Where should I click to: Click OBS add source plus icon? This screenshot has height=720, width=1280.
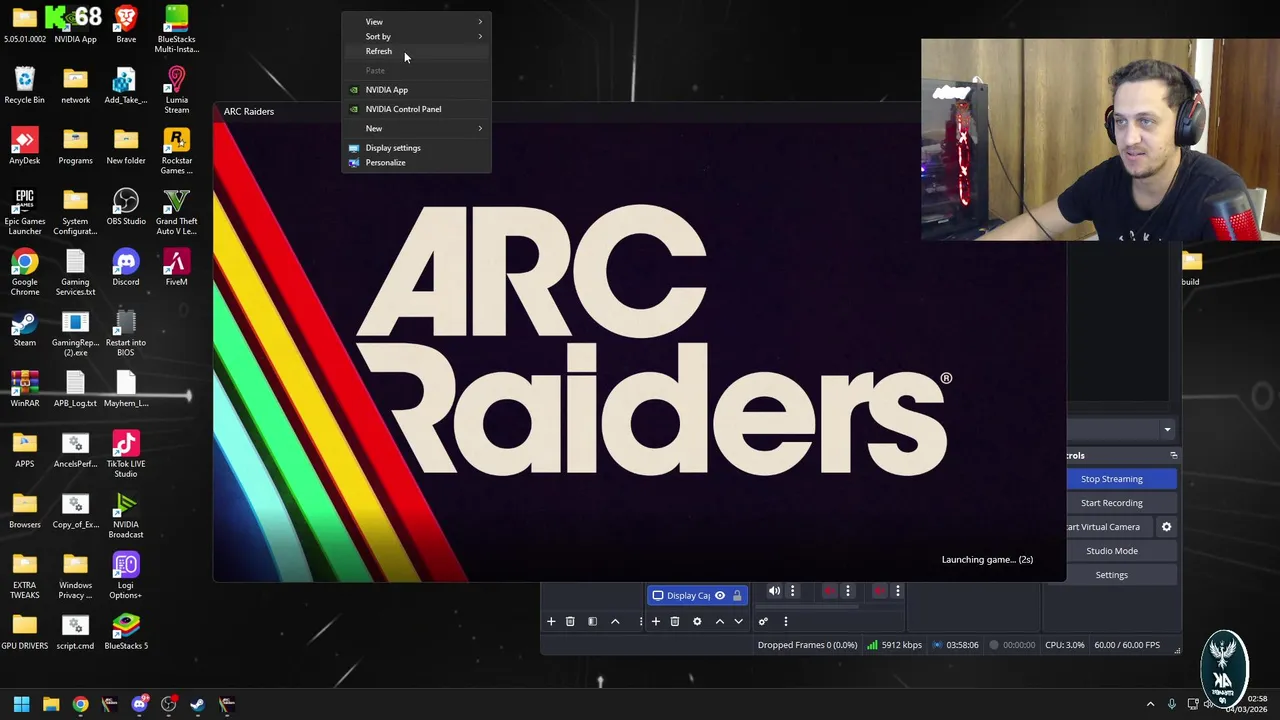[656, 621]
